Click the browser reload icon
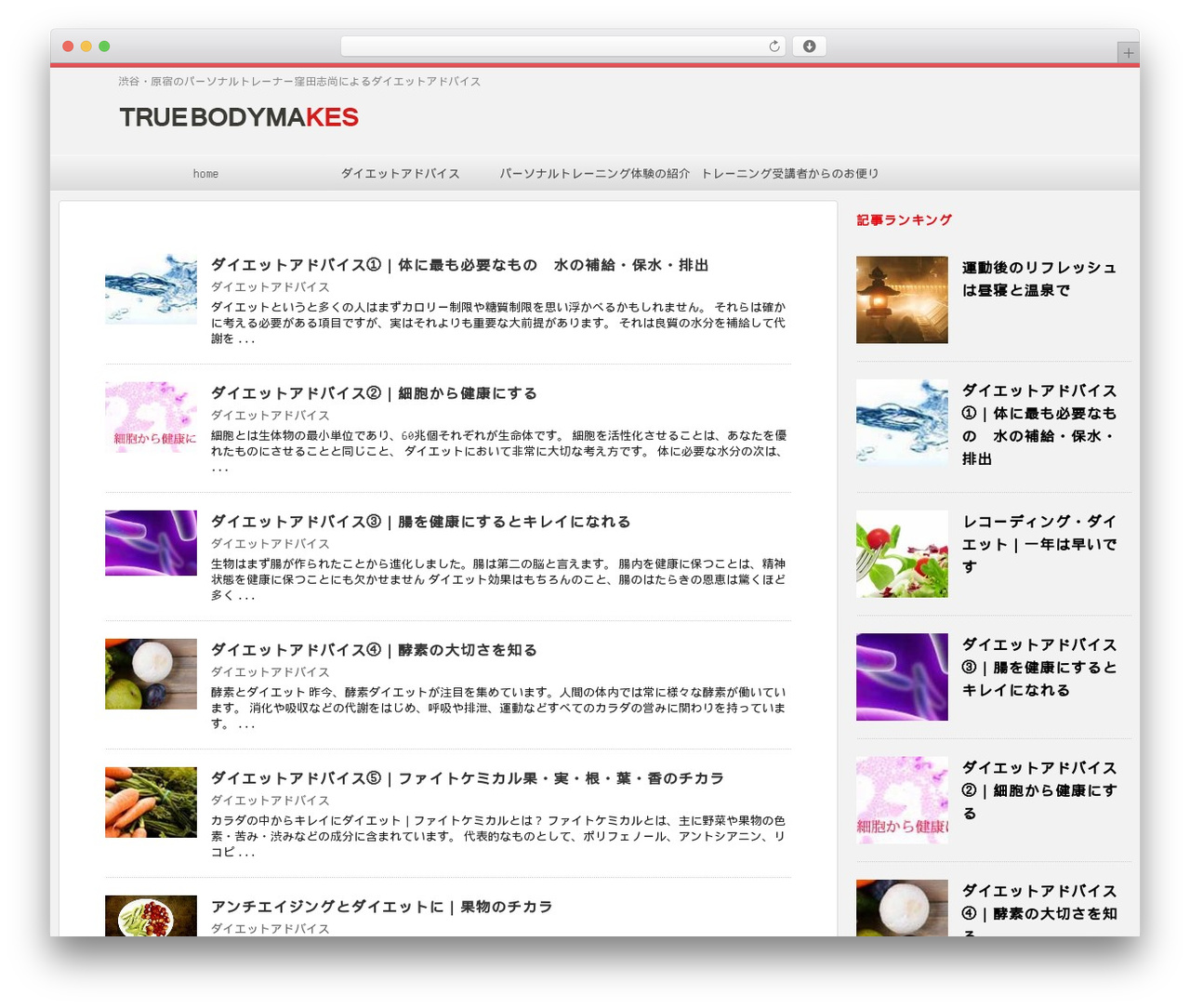 click(x=773, y=46)
